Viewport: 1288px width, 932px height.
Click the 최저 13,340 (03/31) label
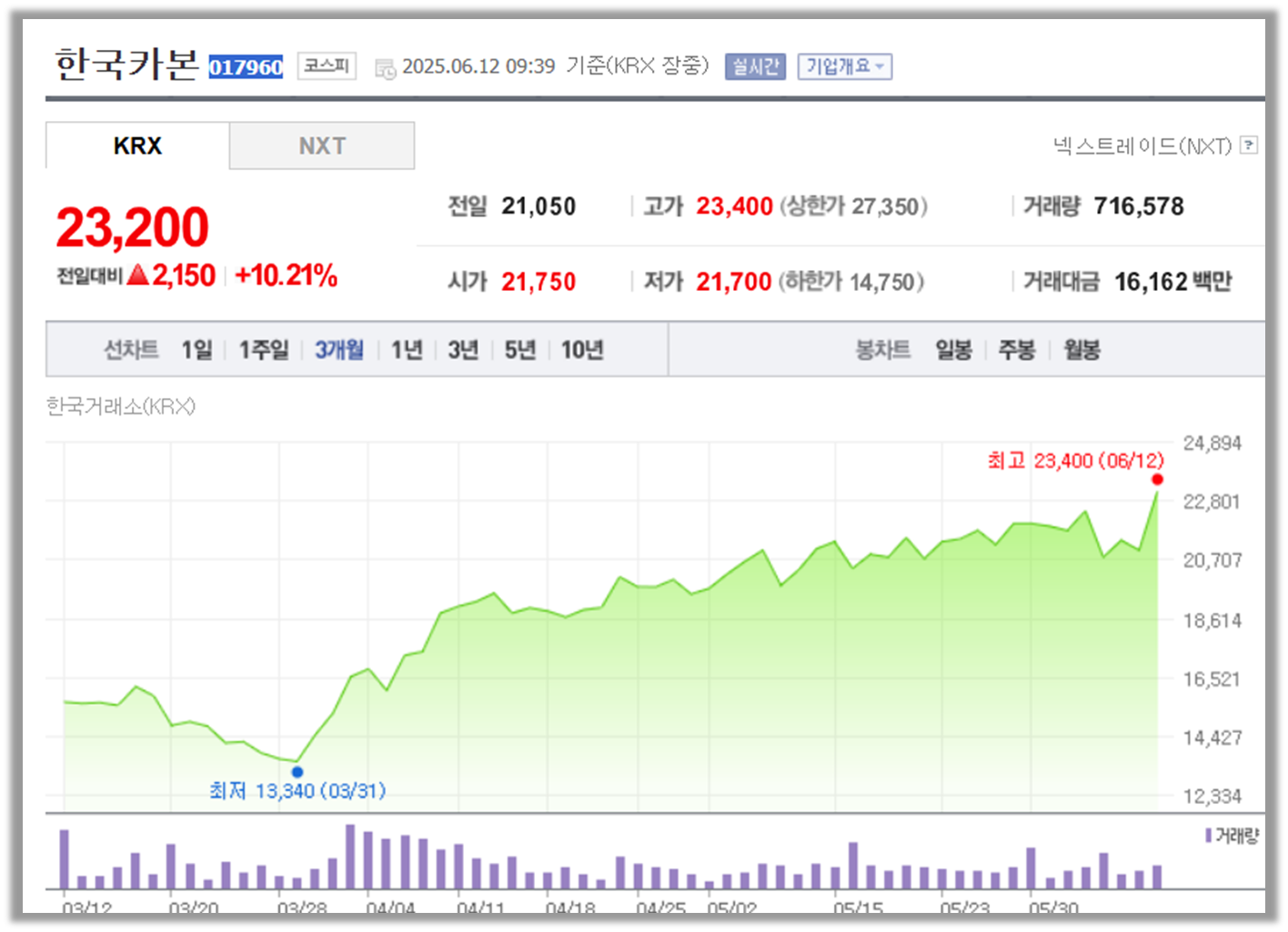point(297,790)
